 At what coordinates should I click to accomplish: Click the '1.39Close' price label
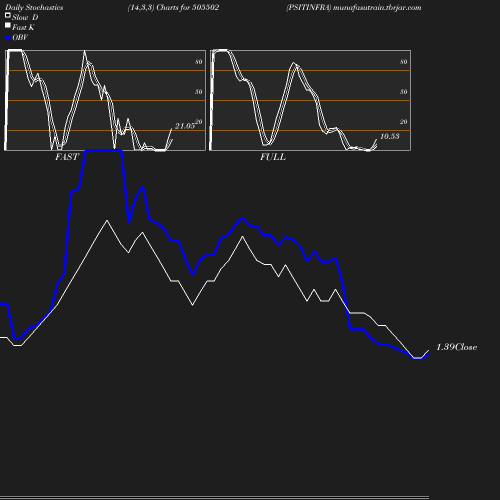pos(457,347)
